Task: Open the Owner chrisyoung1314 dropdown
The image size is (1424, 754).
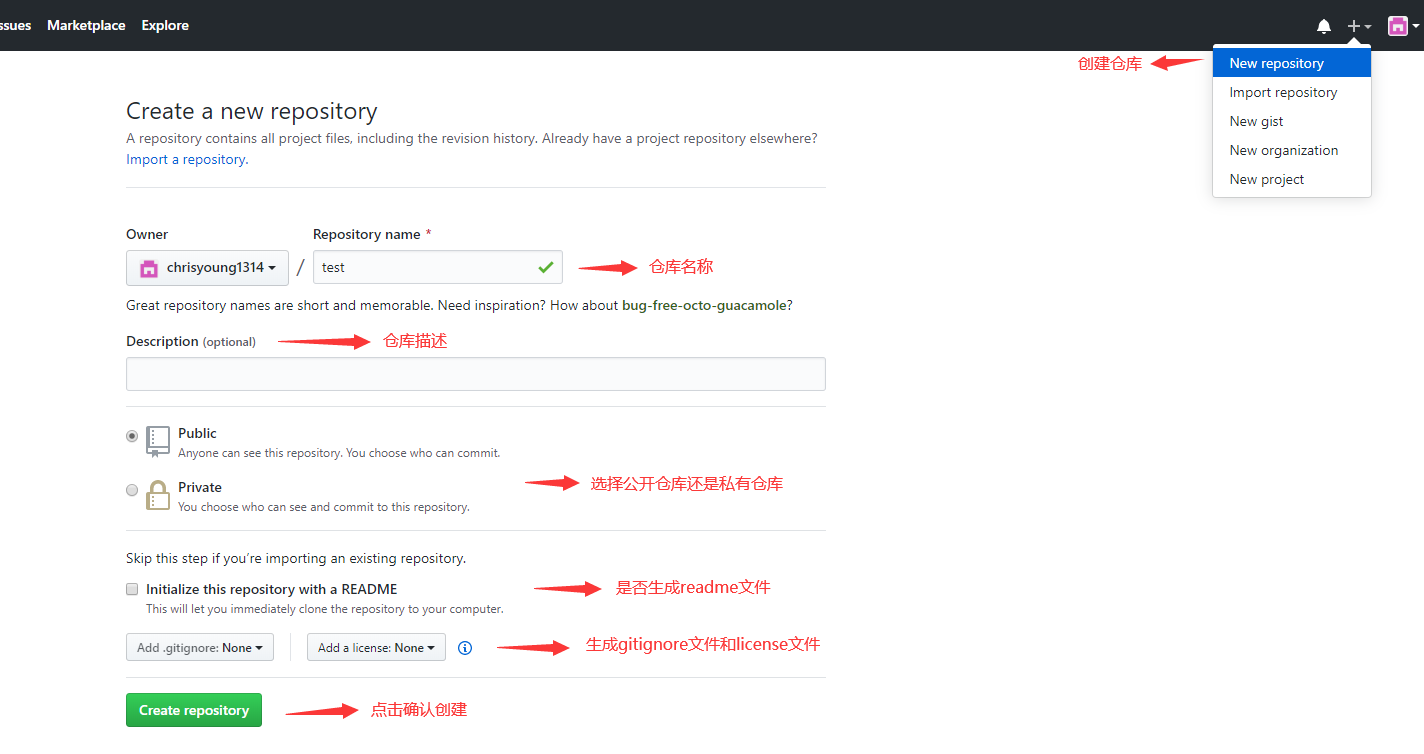Action: [x=207, y=268]
